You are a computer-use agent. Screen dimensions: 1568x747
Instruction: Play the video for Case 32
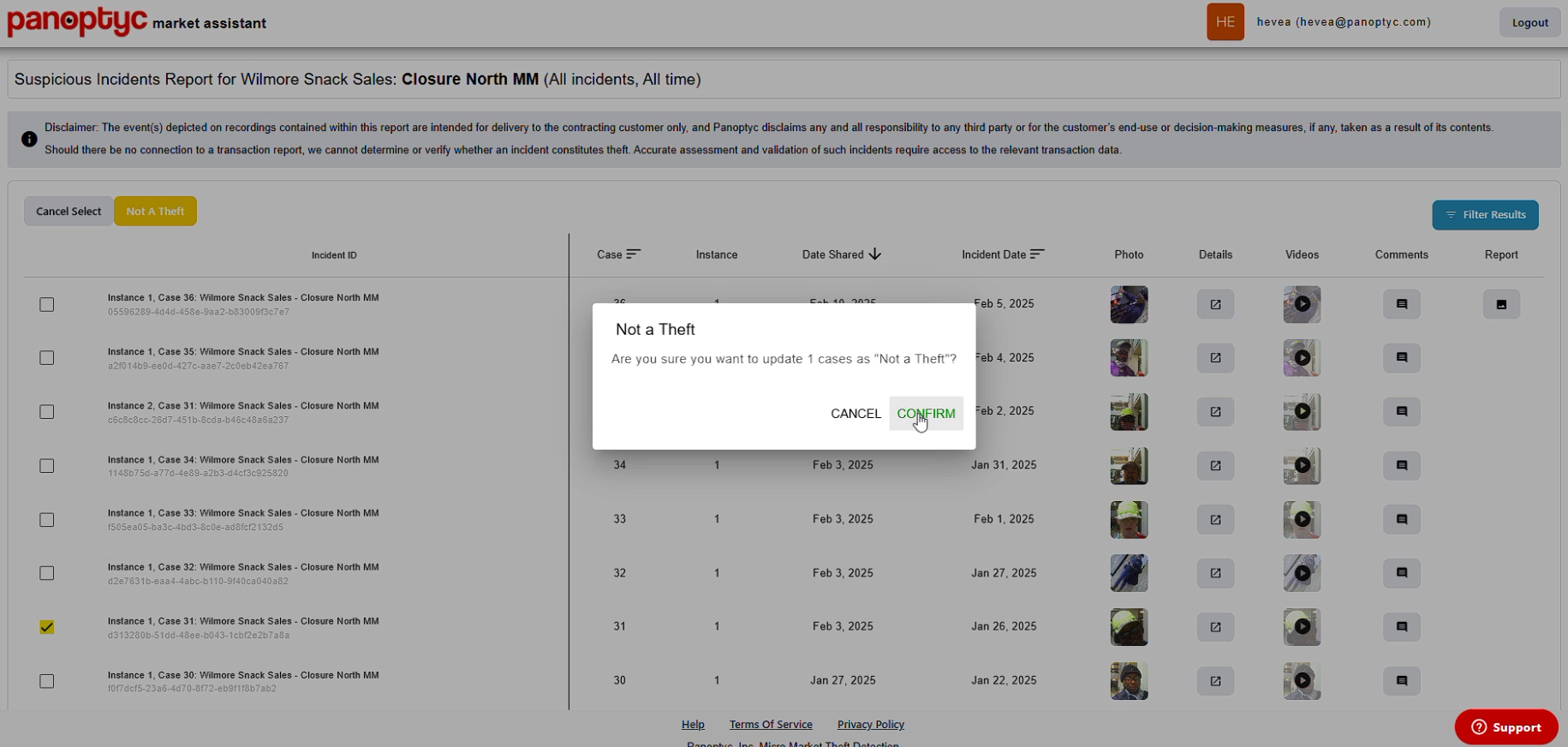click(x=1302, y=573)
